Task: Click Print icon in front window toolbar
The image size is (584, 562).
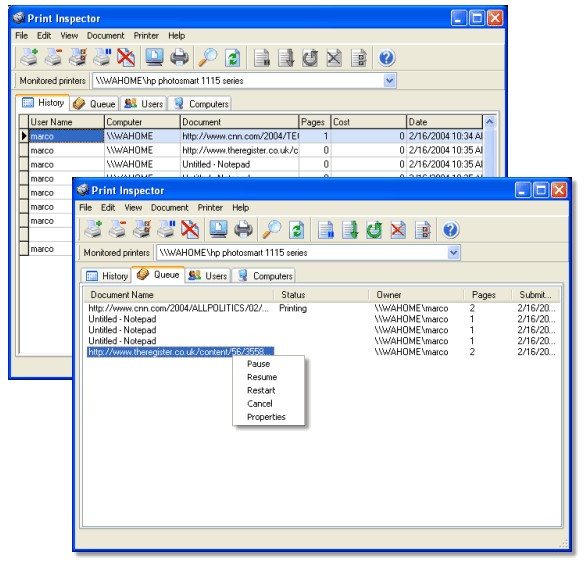Action: [243, 229]
